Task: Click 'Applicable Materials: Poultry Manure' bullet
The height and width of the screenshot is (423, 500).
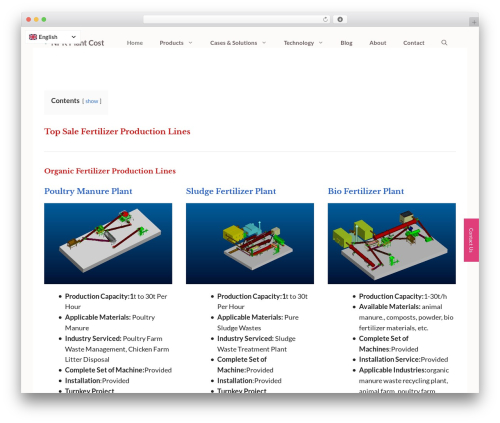Action: click(110, 323)
